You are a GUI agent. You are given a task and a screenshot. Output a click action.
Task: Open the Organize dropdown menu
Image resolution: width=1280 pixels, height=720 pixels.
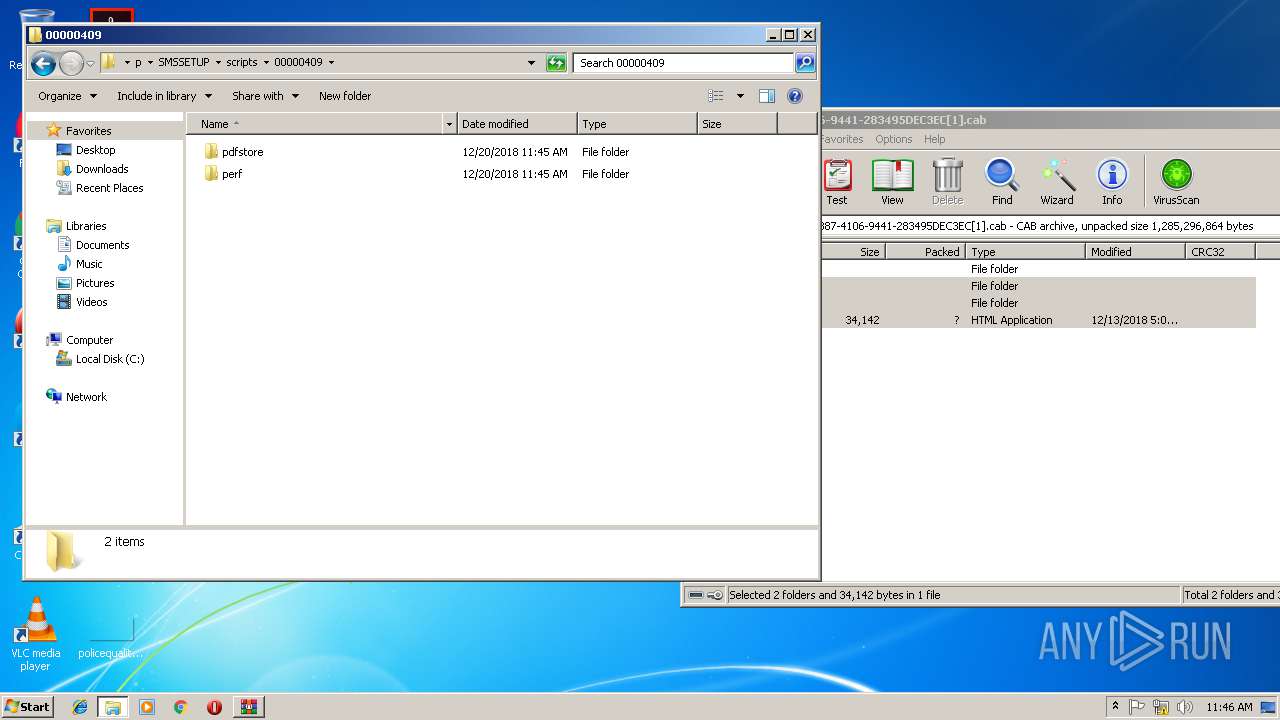67,96
